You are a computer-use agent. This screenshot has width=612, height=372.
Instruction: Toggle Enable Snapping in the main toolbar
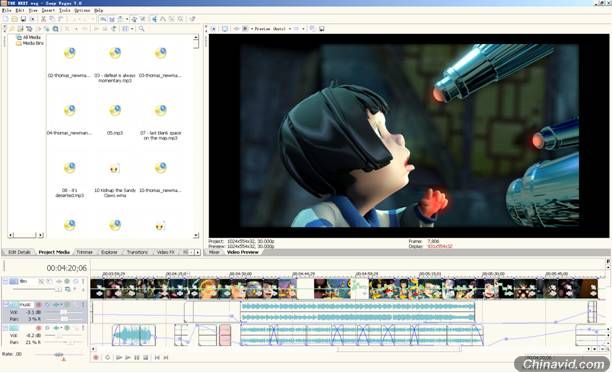click(103, 19)
